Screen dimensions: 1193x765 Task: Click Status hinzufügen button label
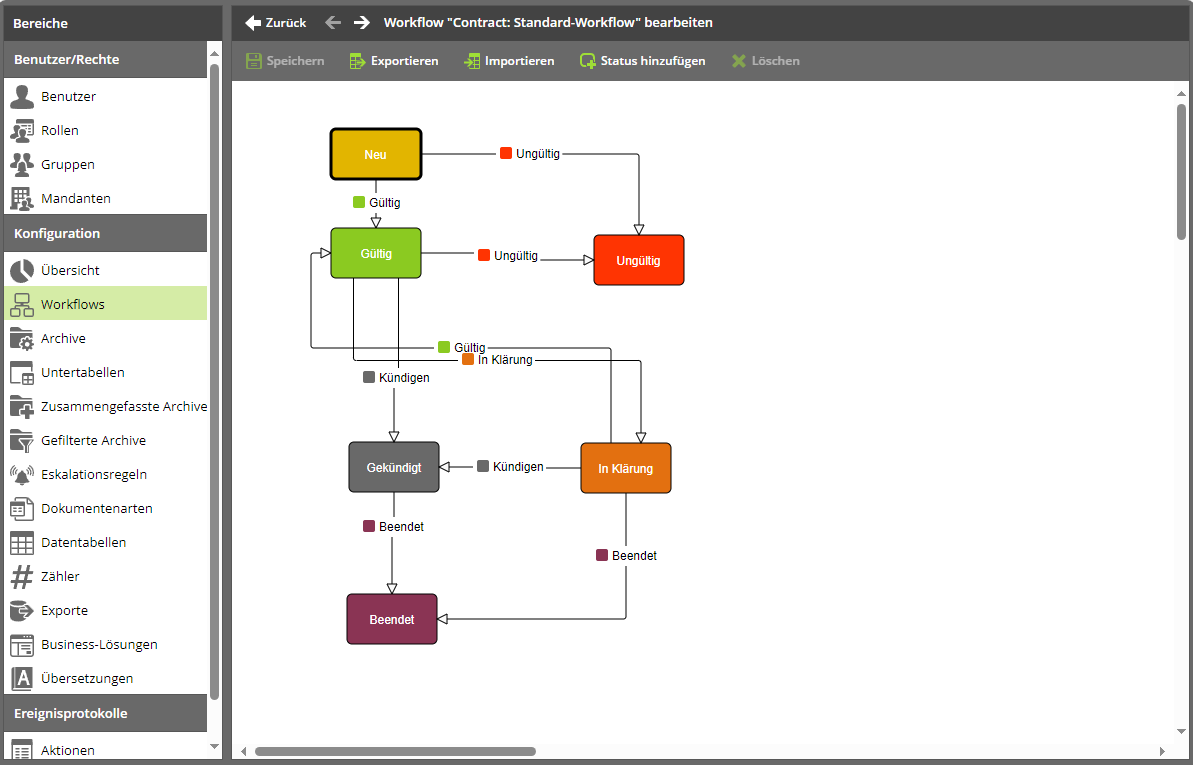click(x=653, y=61)
